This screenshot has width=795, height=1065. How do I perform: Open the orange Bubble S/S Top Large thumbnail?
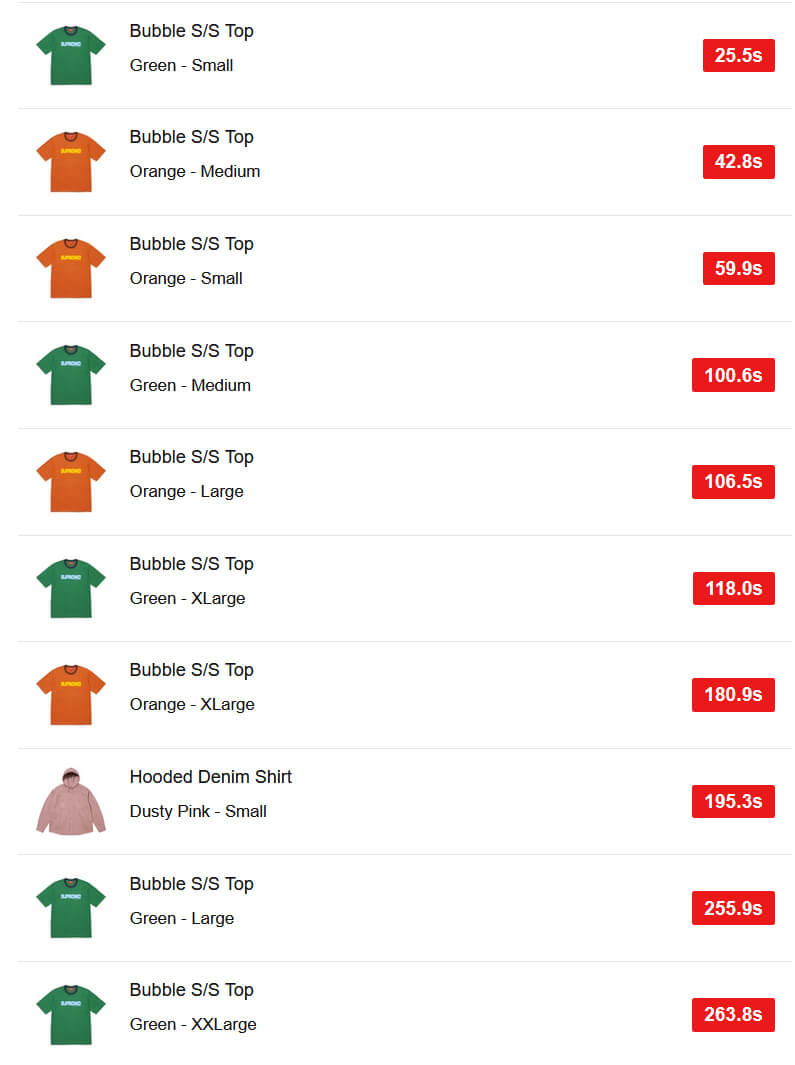pyautogui.click(x=71, y=482)
